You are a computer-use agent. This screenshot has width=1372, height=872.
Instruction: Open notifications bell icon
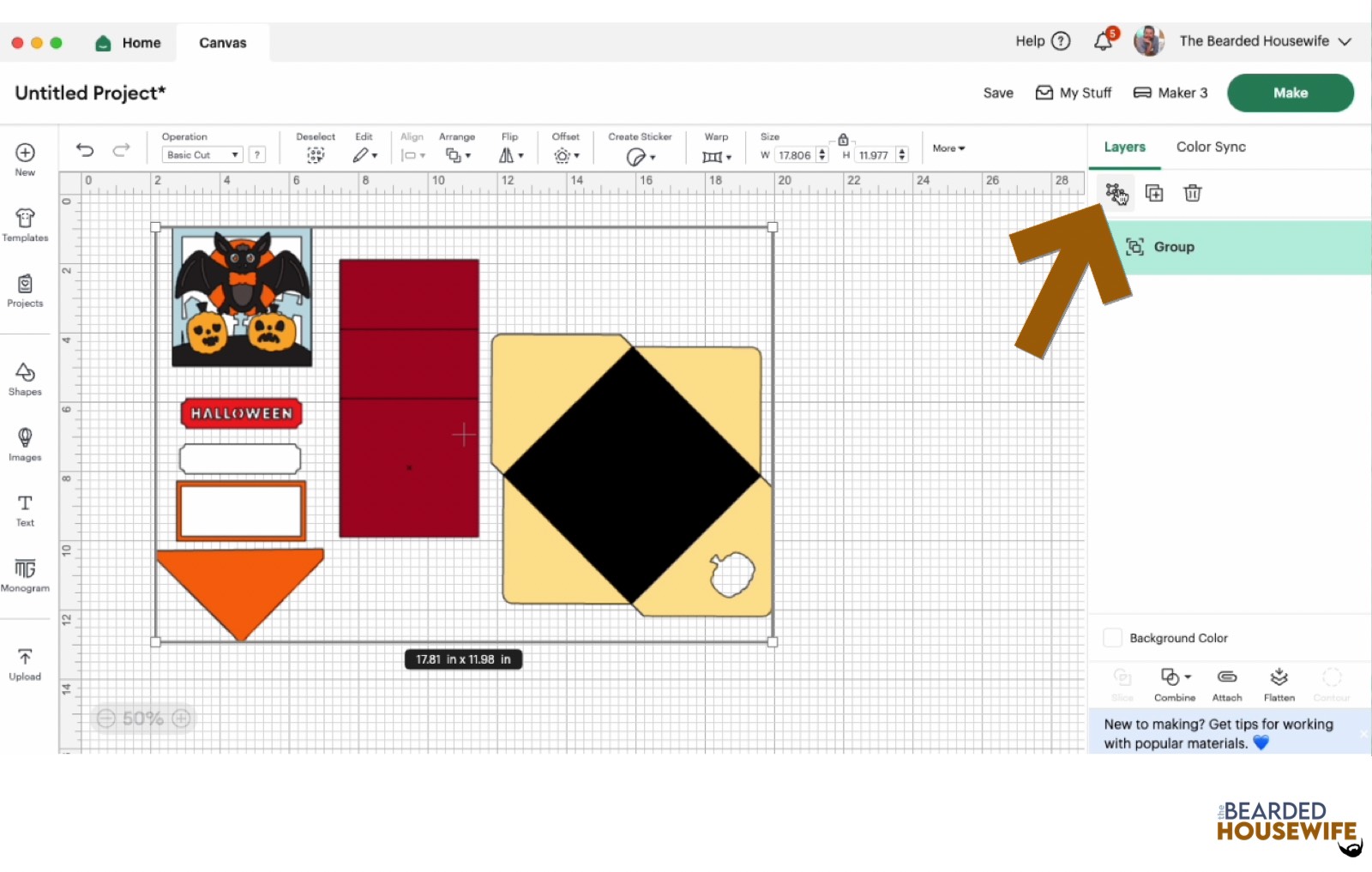click(1104, 41)
